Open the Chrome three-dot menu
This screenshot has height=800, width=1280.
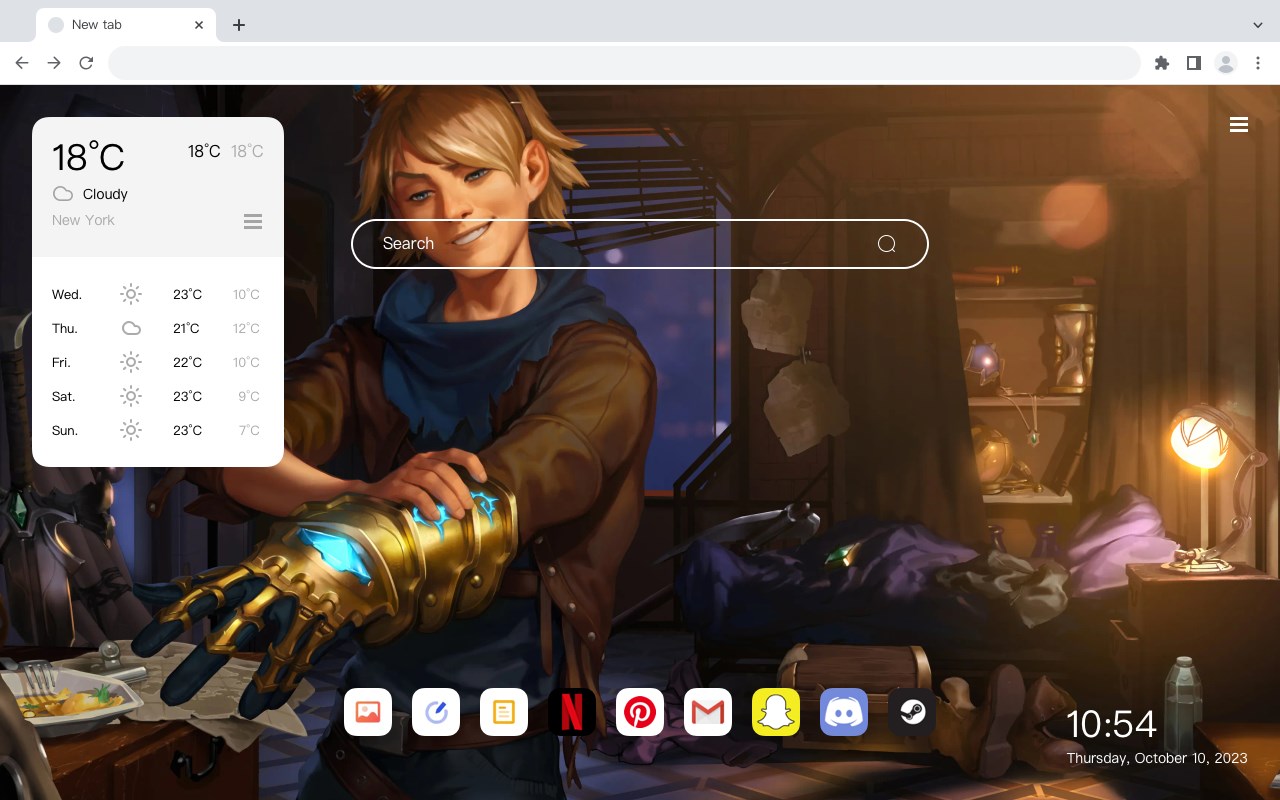pos(1258,63)
